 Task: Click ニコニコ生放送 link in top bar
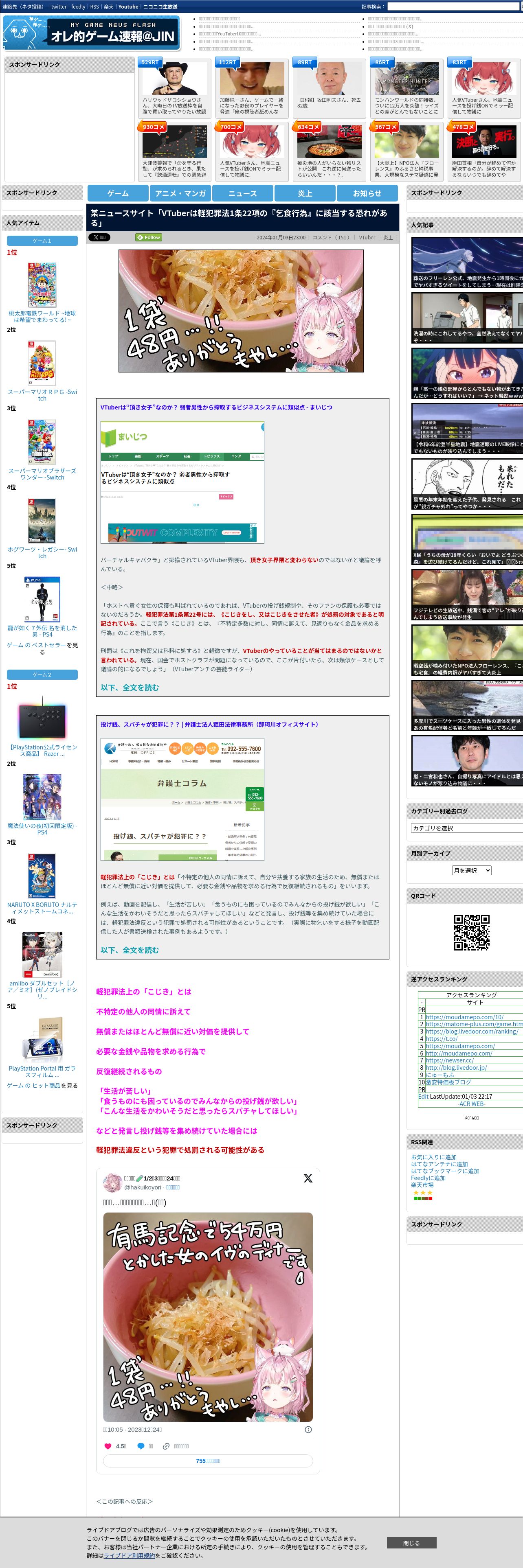coord(160,7)
